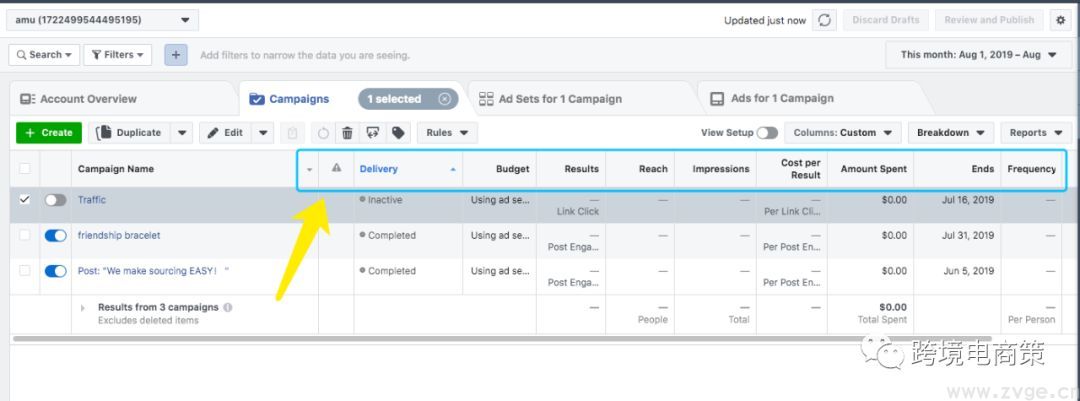Uncheck the Traffic campaign checkbox
The height and width of the screenshot is (401, 1080).
click(25, 200)
